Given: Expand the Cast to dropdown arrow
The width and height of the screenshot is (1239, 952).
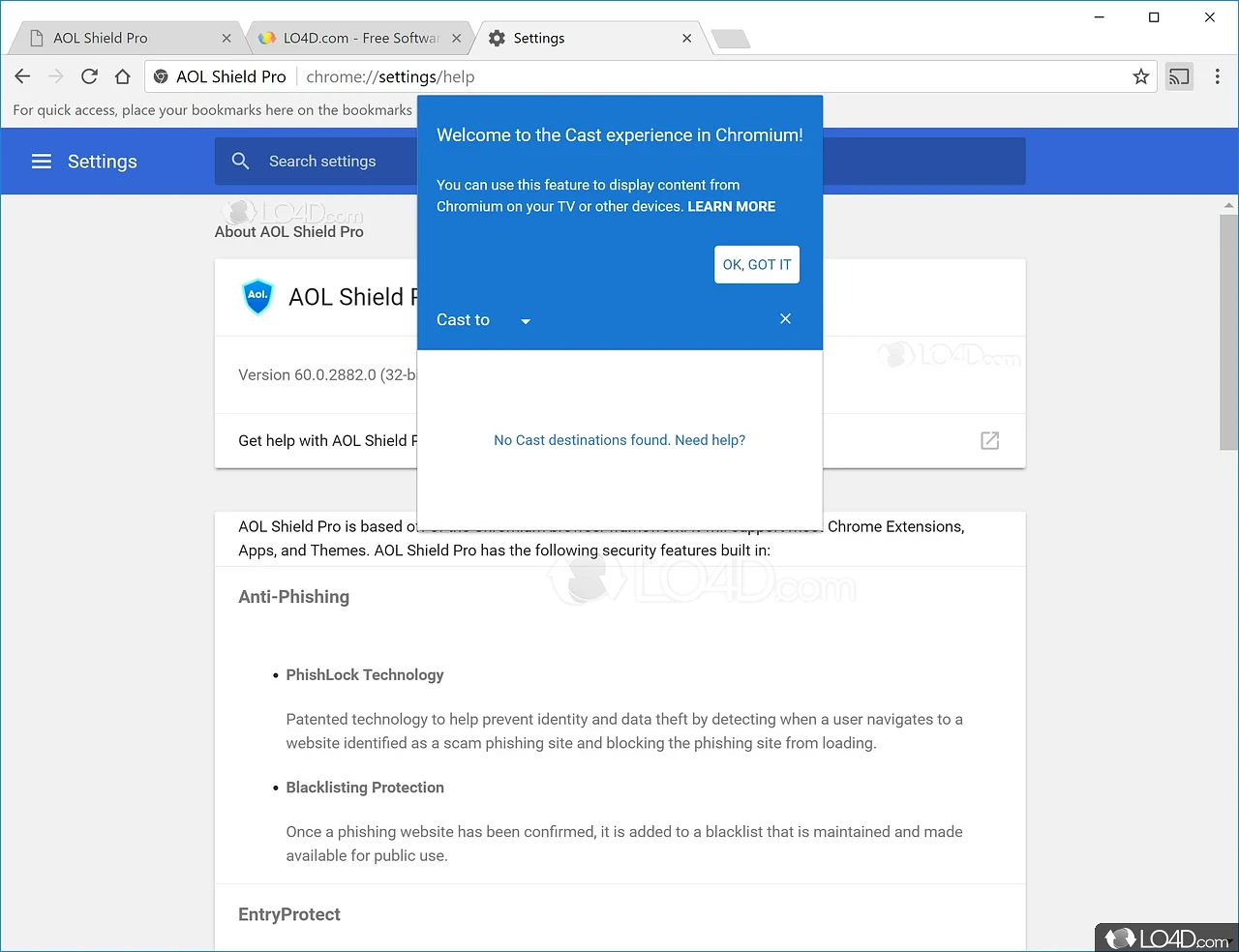Looking at the screenshot, I should click(526, 321).
